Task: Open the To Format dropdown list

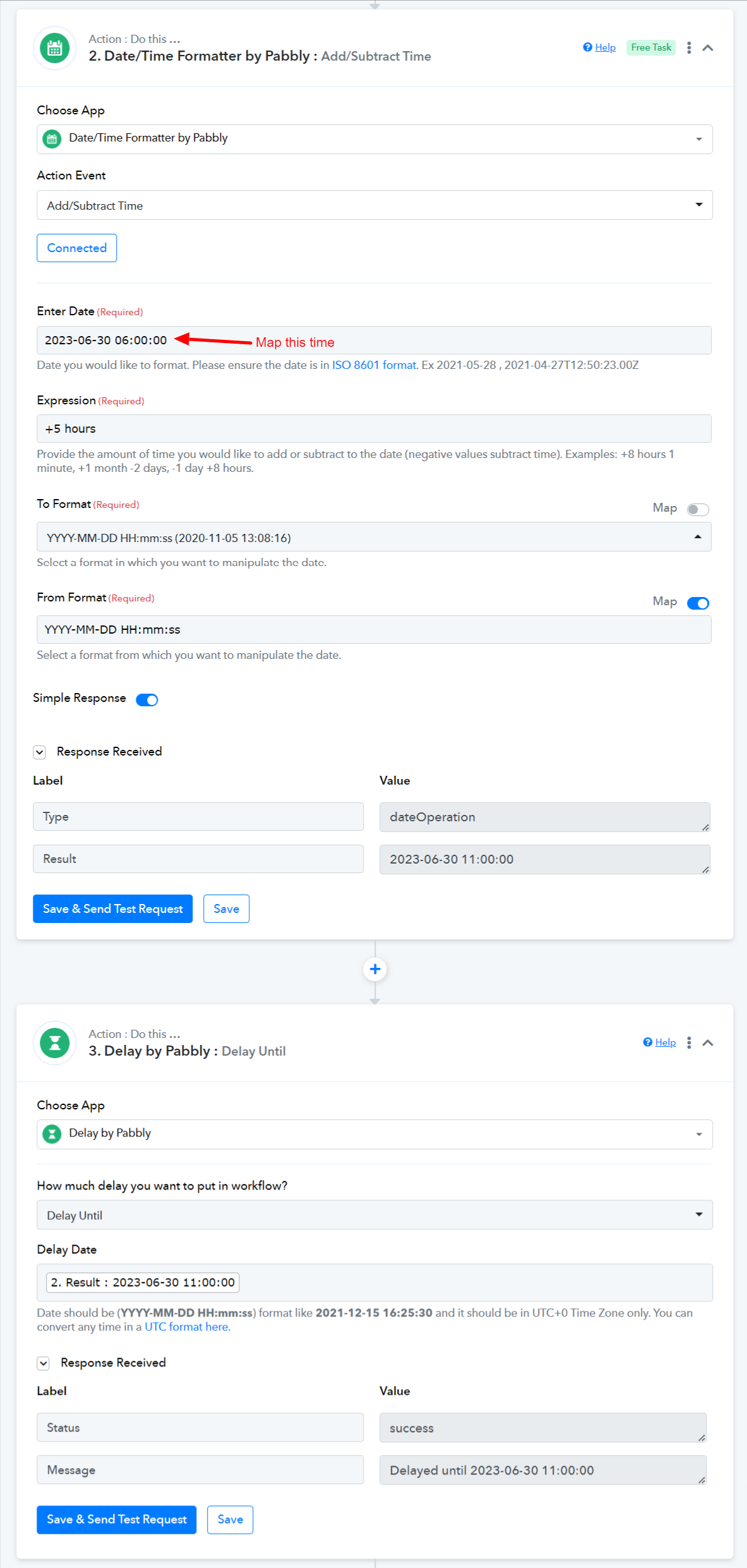Action: point(374,537)
